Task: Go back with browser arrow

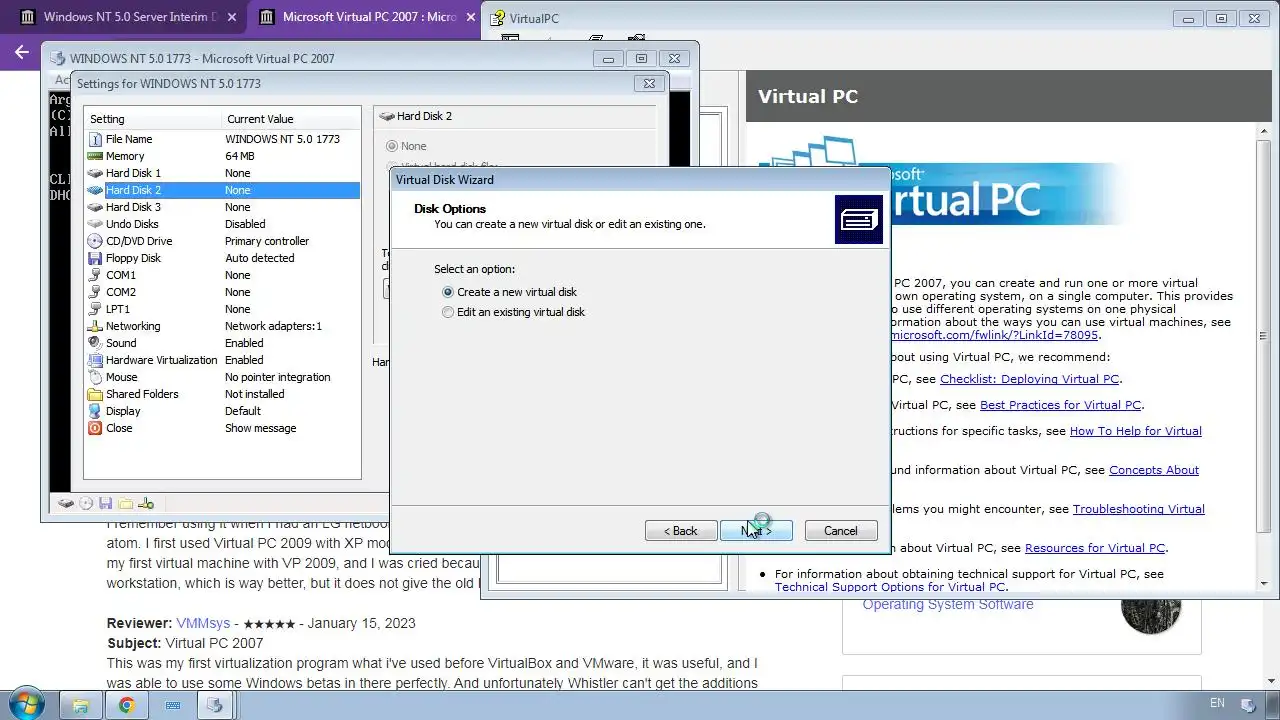Action: click(x=22, y=52)
